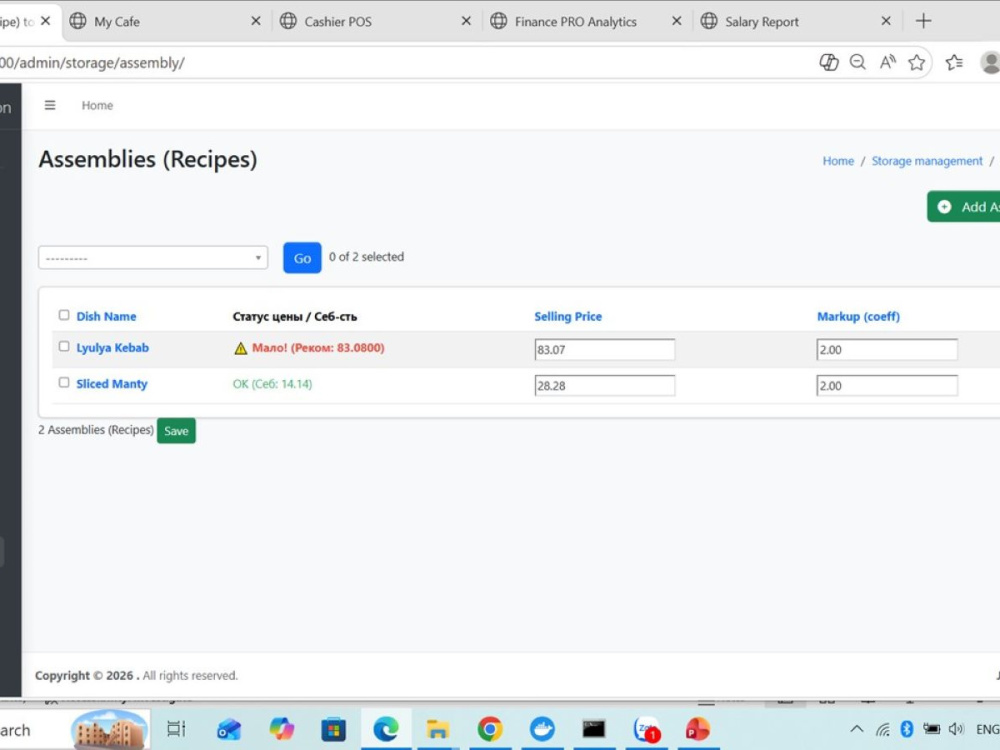Click the Bluetooth tray icon

point(906,729)
